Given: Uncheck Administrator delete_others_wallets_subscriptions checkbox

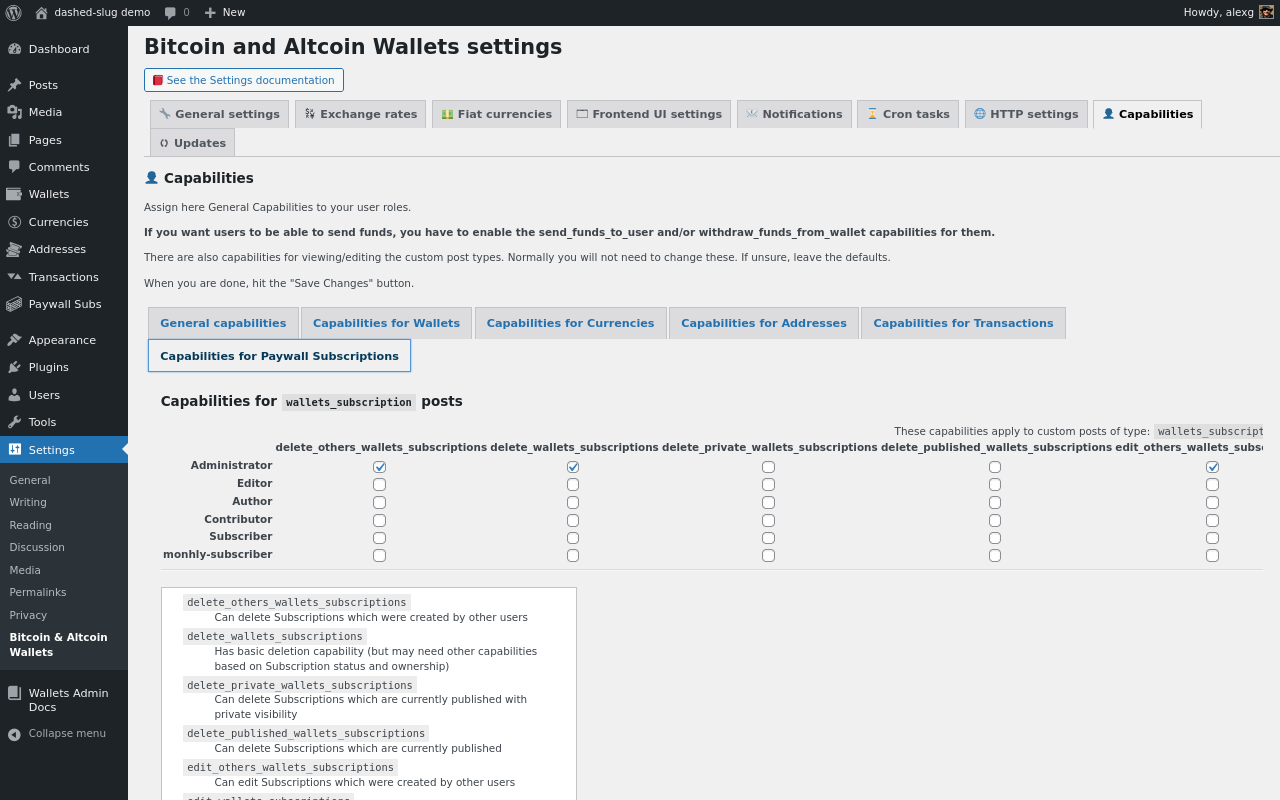Looking at the screenshot, I should [379, 467].
